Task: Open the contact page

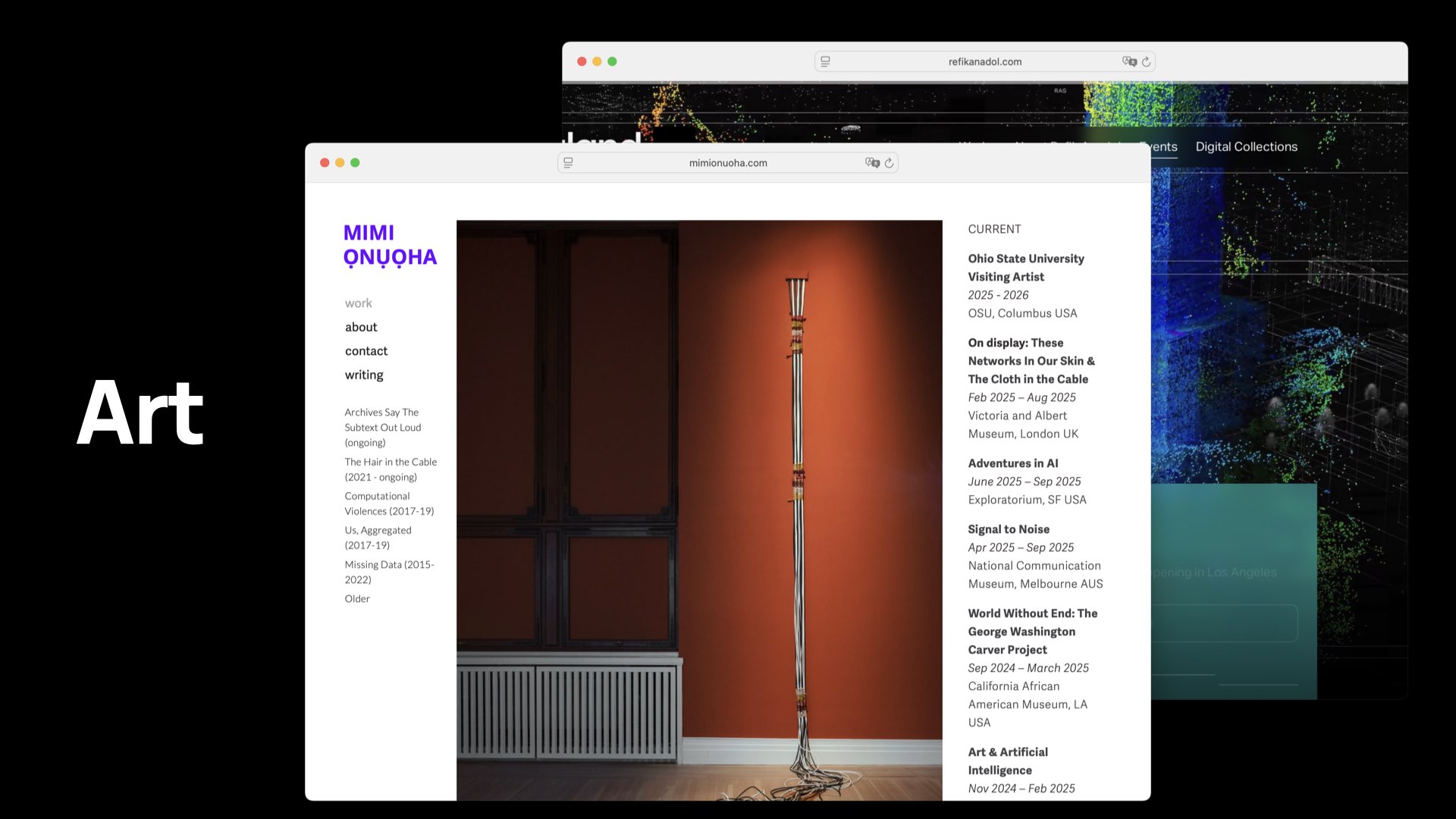Action: (x=366, y=351)
